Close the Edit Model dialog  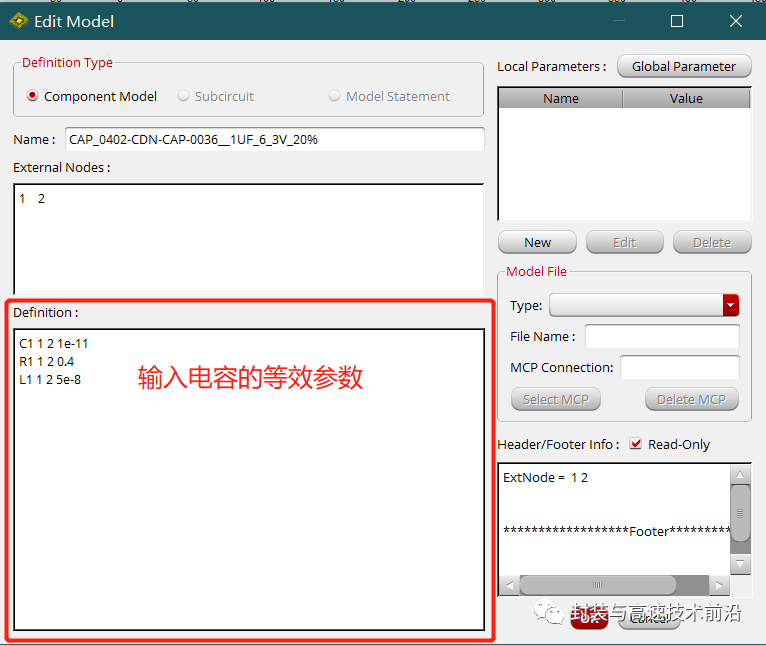click(x=736, y=21)
